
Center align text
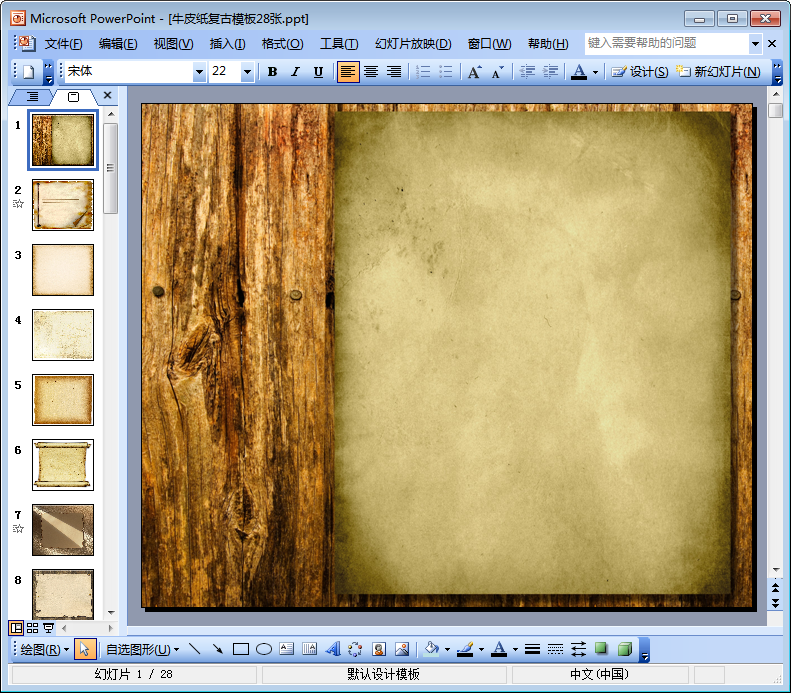[371, 72]
